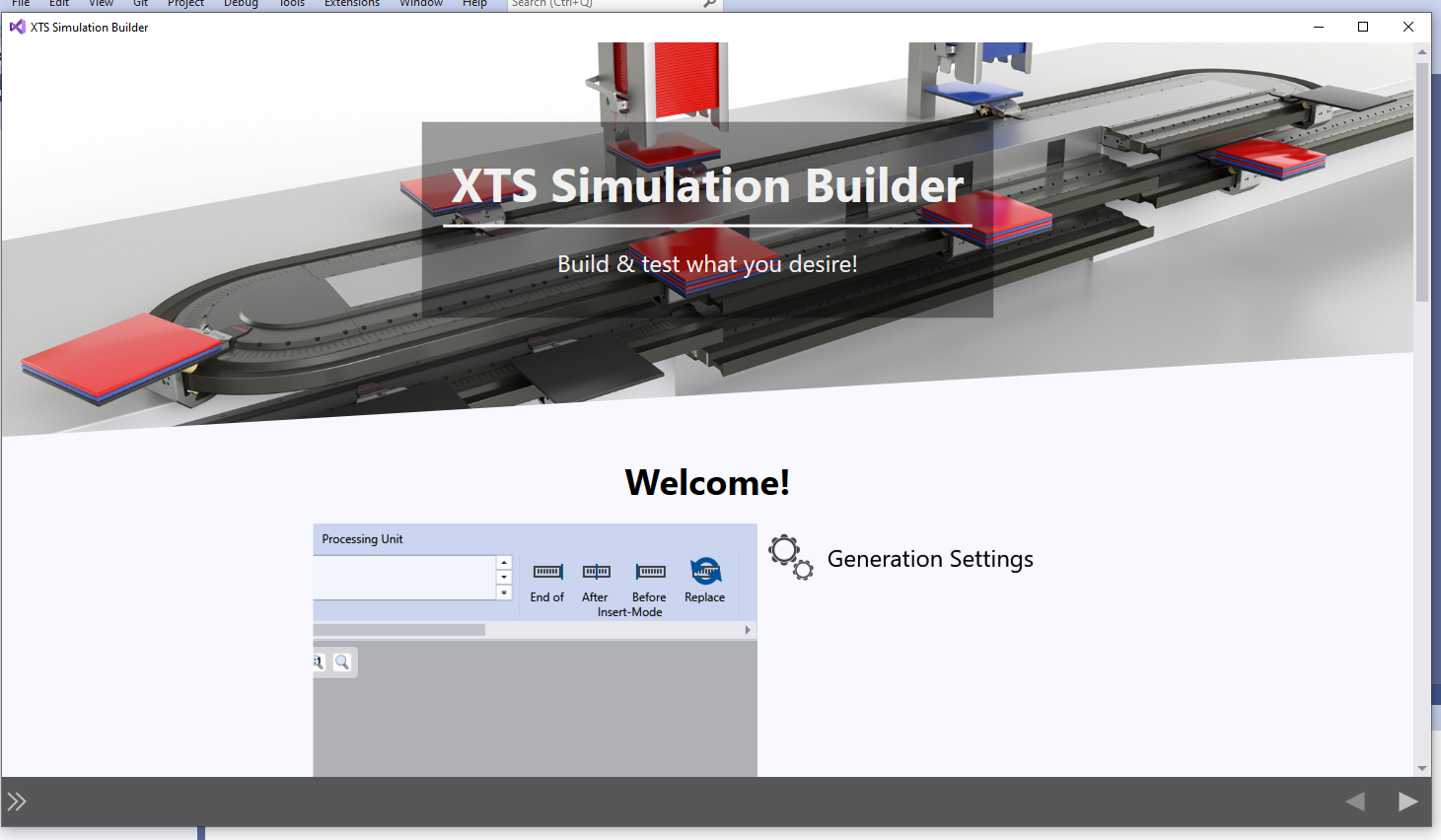Expand the bottom bar with the double chevron

(x=17, y=802)
